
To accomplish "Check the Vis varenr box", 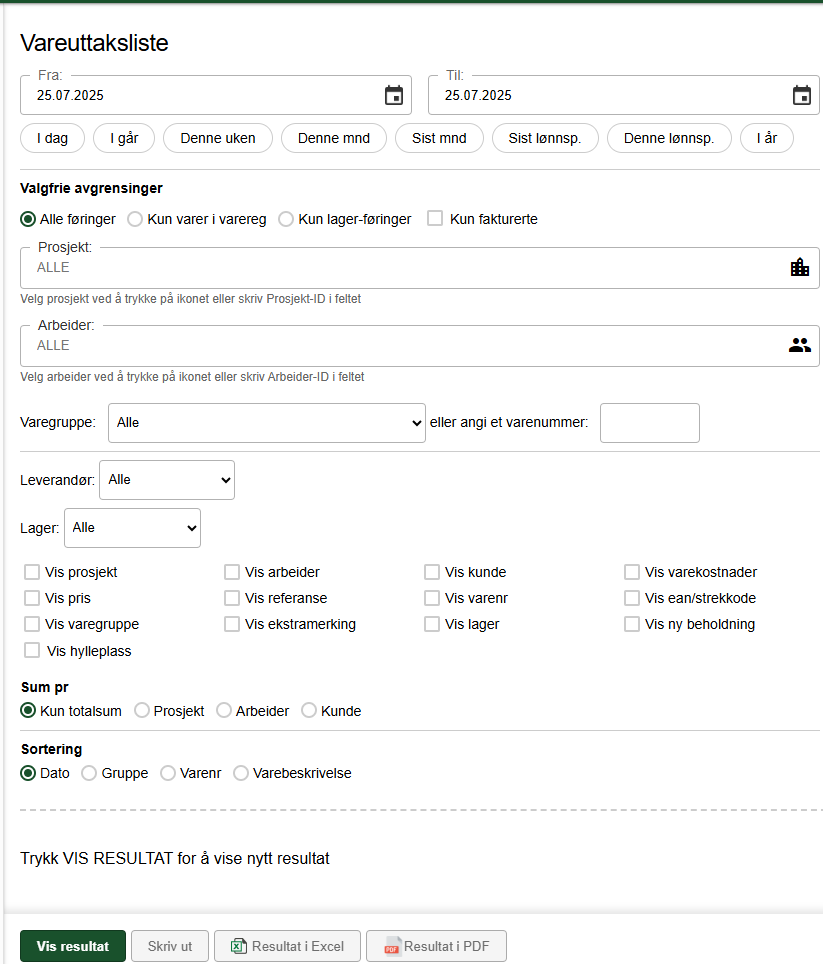I will (x=432, y=598).
